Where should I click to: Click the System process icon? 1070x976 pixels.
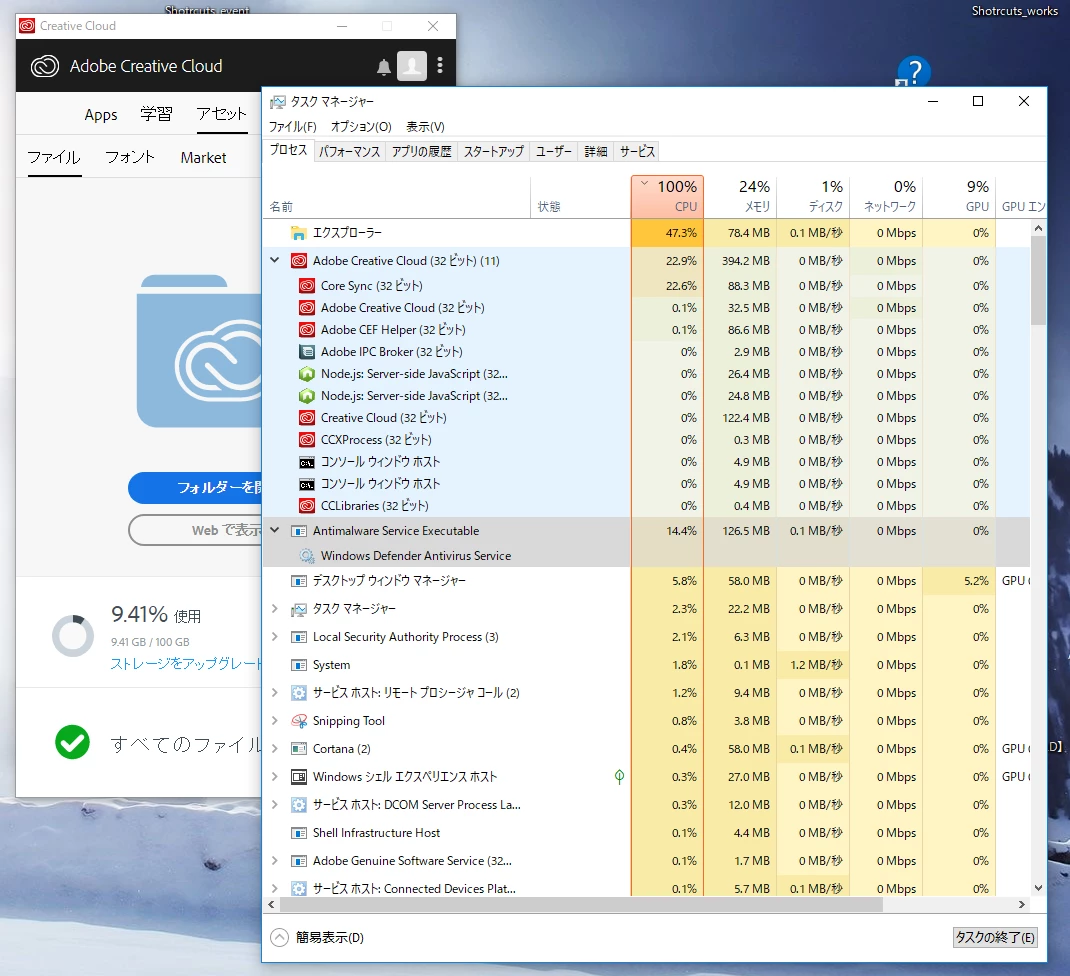click(x=298, y=665)
